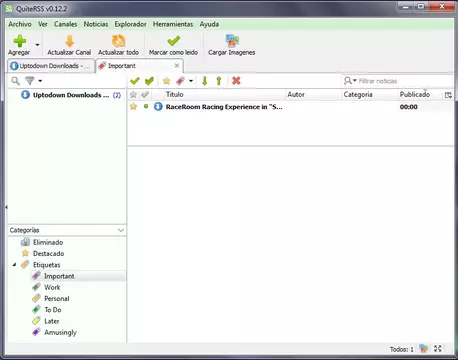458x360 pixels.
Task: Click the Todos: 1 status text
Action: coord(401,349)
